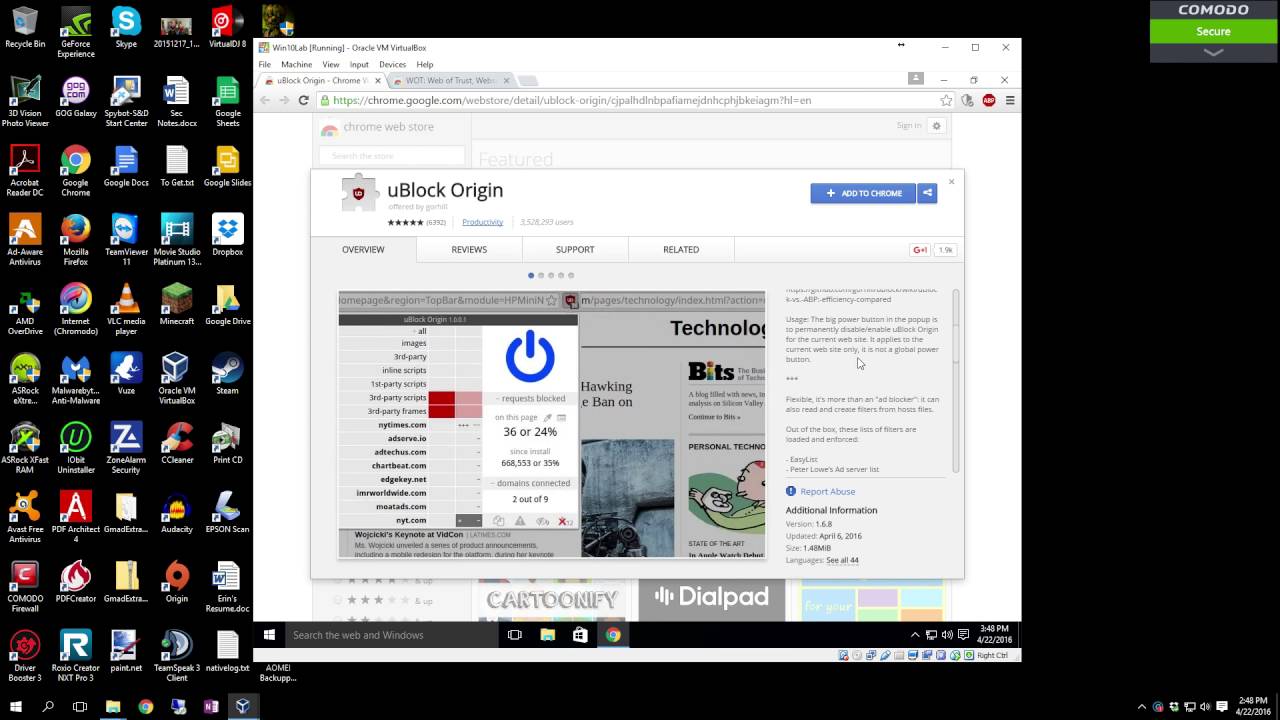Click Sign in on the web store
The width and height of the screenshot is (1280, 720).
click(x=908, y=125)
